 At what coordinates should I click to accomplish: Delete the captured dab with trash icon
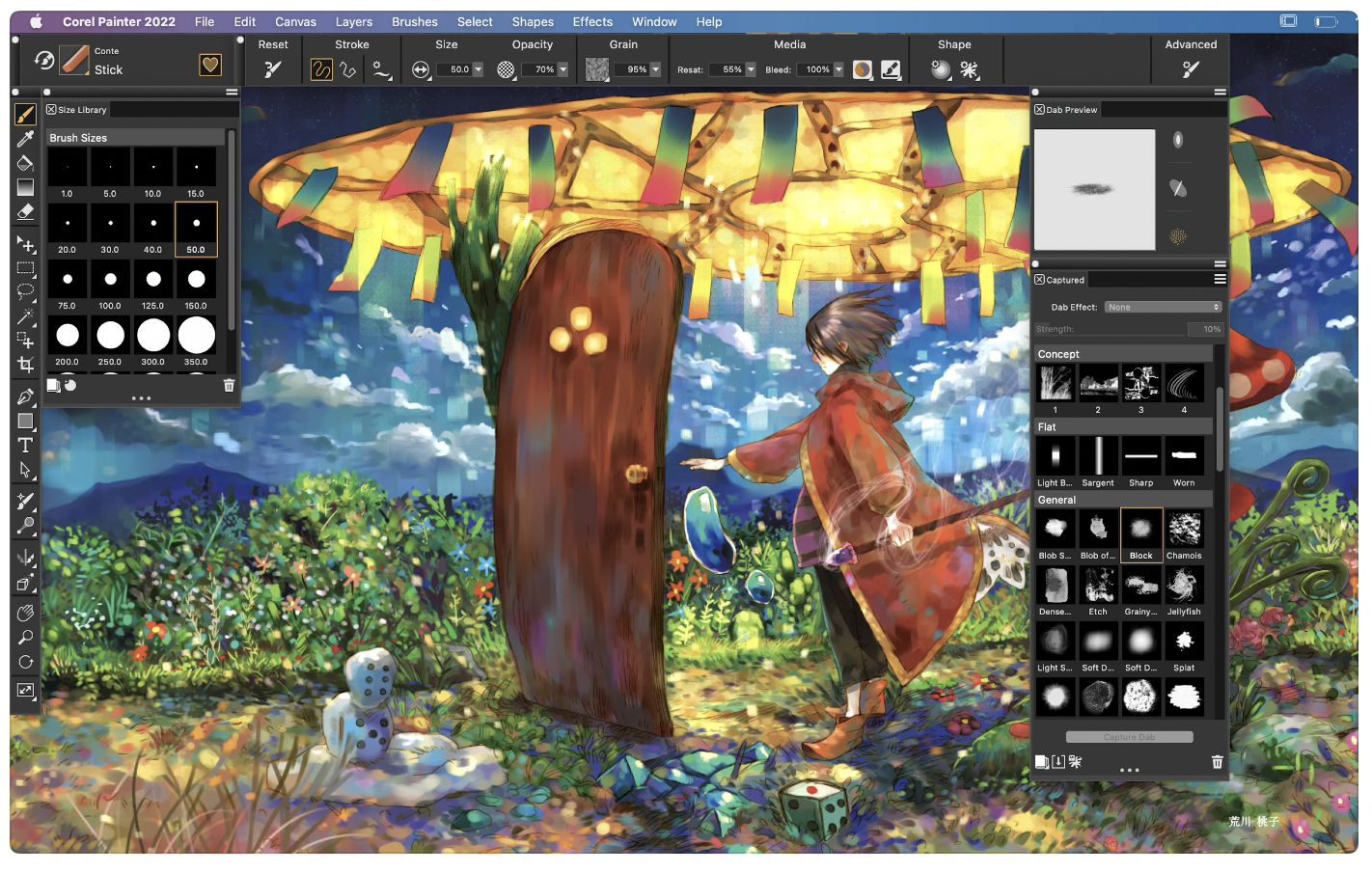point(1217,762)
